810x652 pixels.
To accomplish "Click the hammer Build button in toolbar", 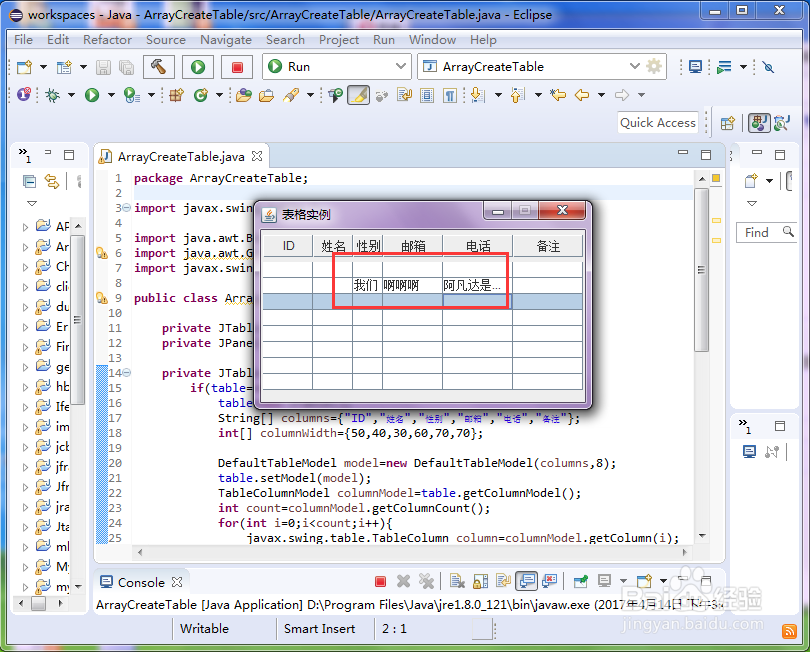I will (158, 67).
